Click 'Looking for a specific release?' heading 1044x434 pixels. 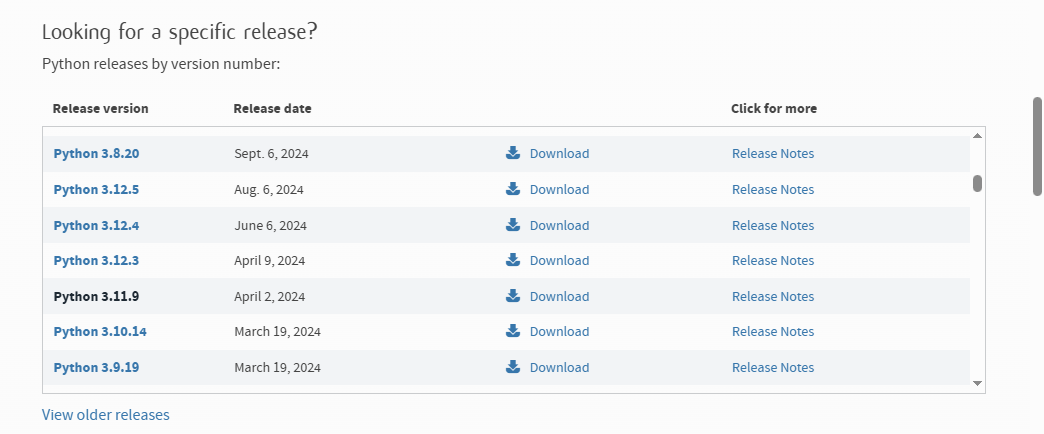180,32
